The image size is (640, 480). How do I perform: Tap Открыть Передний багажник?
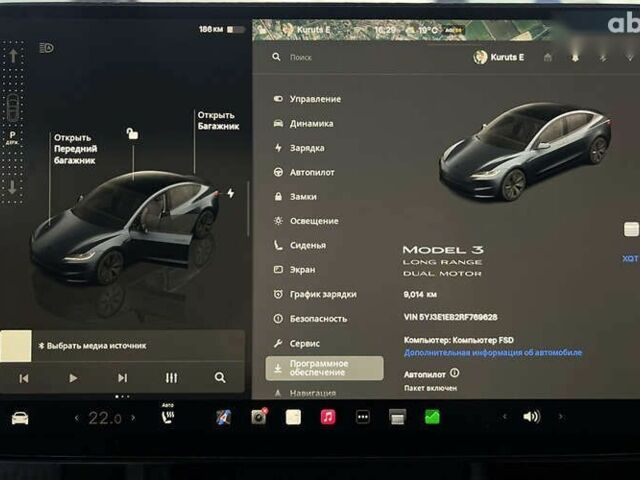[76, 149]
